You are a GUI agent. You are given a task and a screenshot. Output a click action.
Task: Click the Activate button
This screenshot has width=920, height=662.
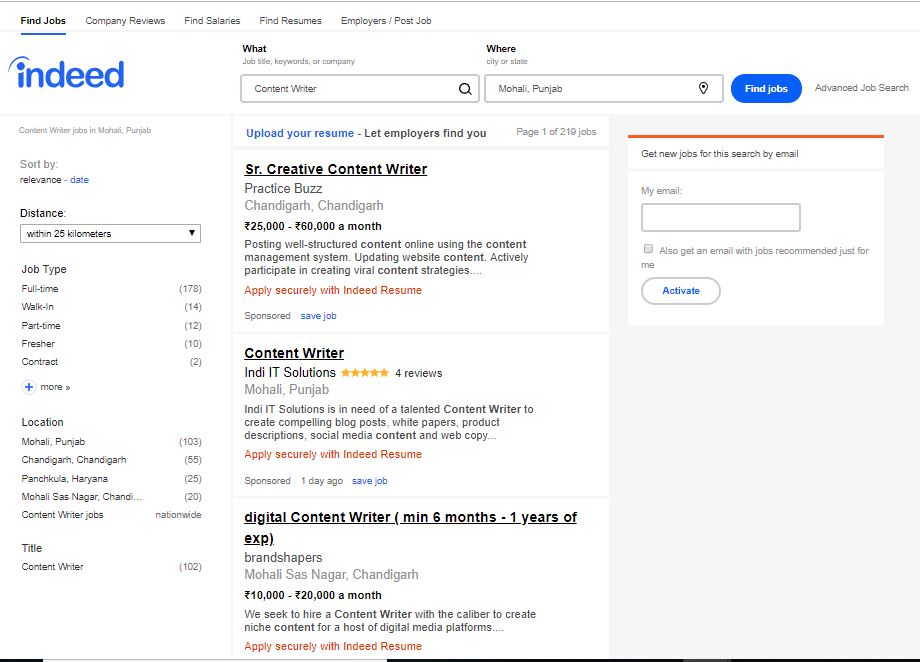point(681,291)
